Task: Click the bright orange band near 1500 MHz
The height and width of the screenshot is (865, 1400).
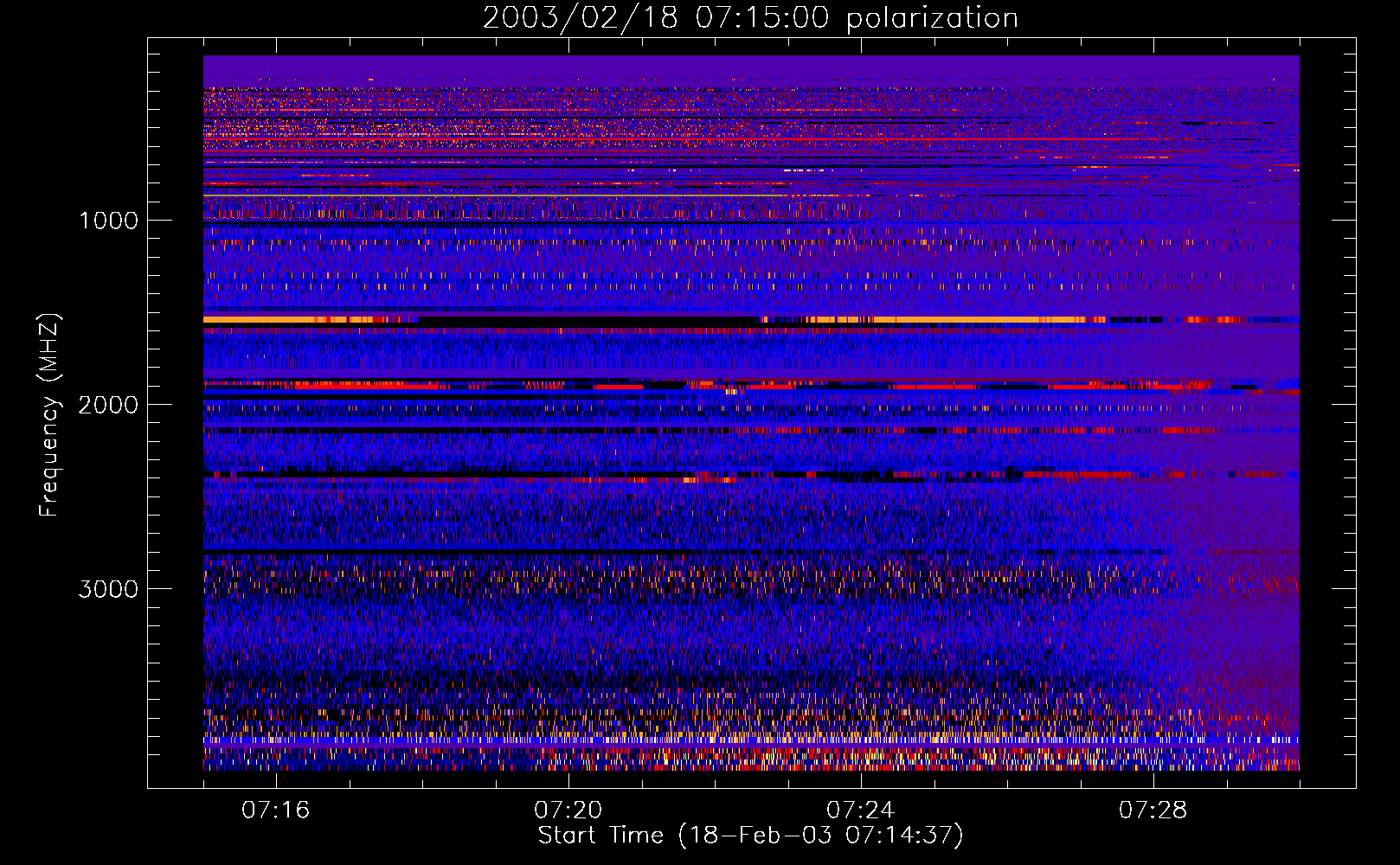Action: pos(751,320)
